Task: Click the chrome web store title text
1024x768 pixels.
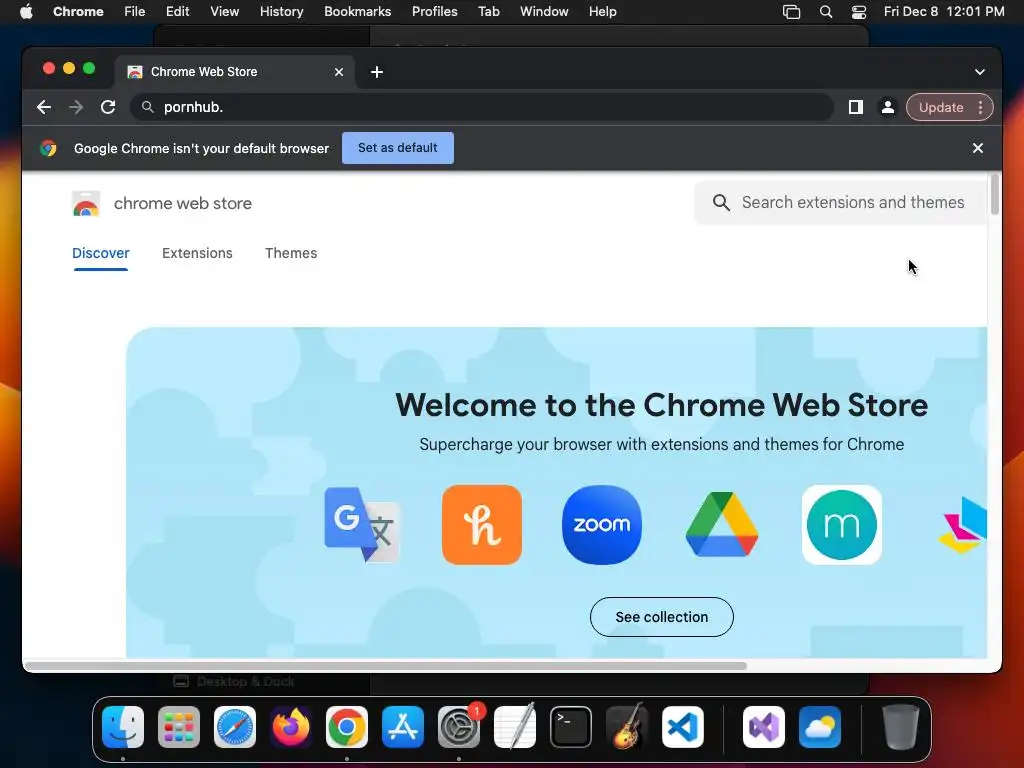Action: [183, 204]
